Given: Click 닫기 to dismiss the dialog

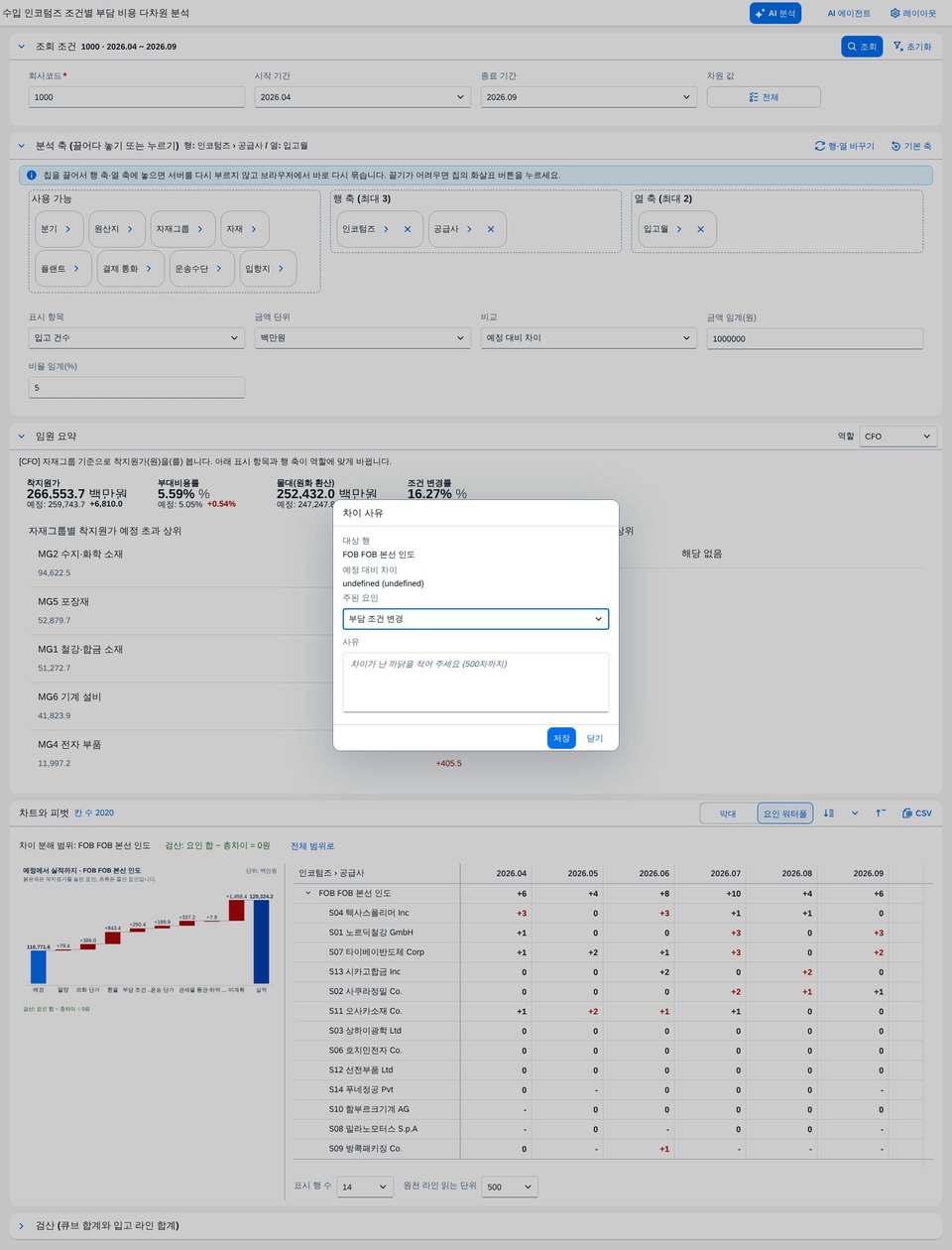Looking at the screenshot, I should pos(595,738).
